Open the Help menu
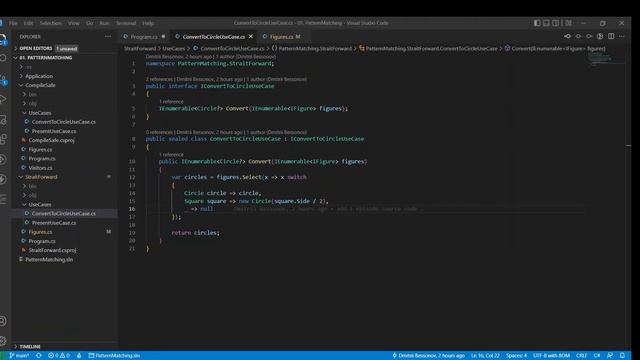 [x=148, y=23]
